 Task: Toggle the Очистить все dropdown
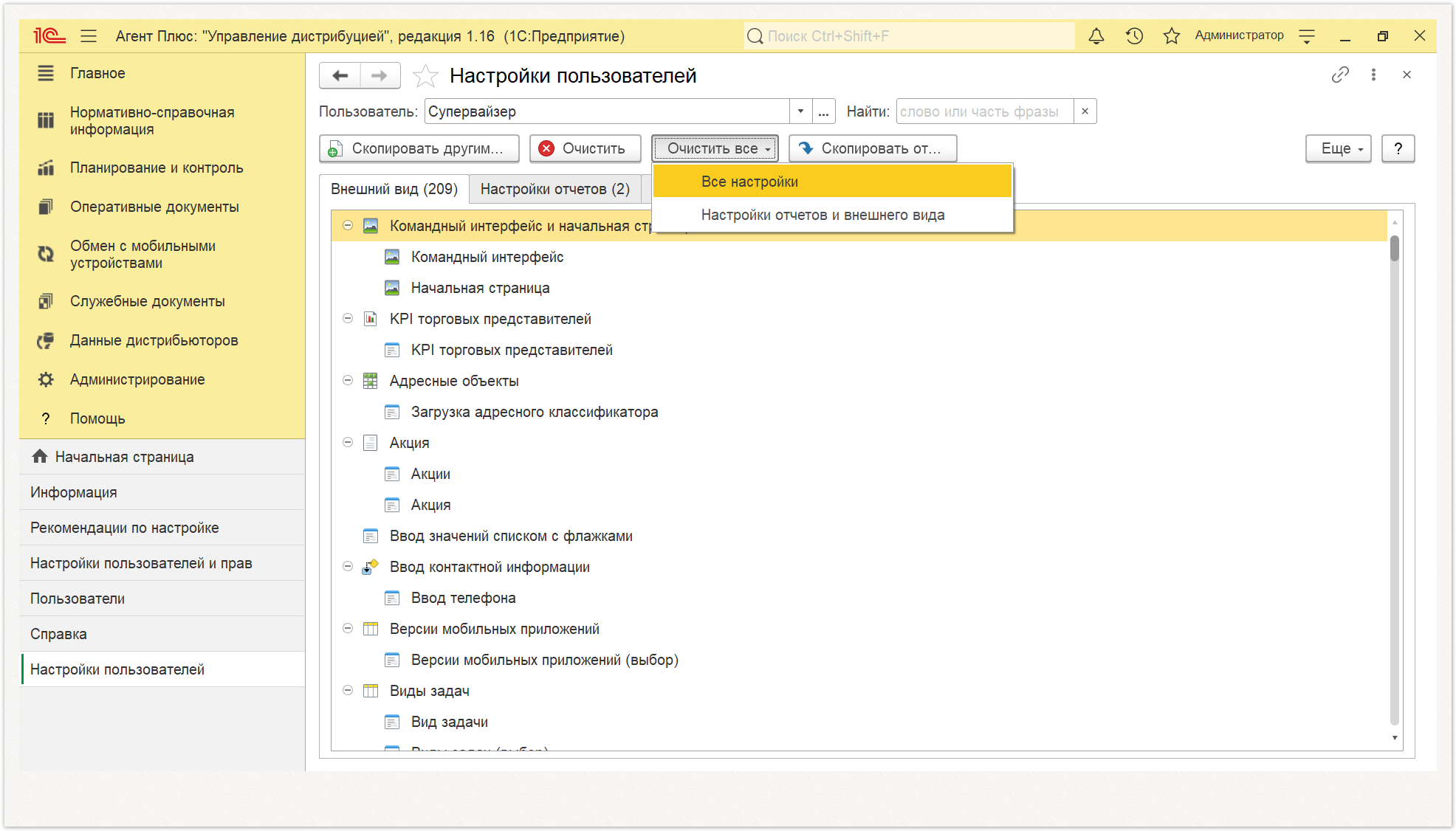[715, 148]
